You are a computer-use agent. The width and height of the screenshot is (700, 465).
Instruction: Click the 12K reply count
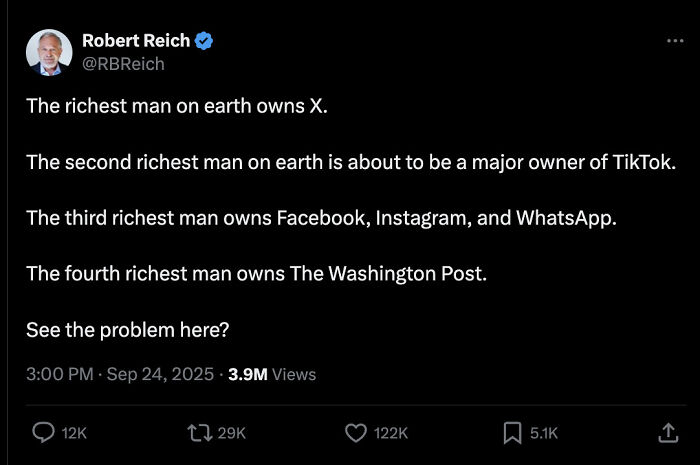coord(74,433)
